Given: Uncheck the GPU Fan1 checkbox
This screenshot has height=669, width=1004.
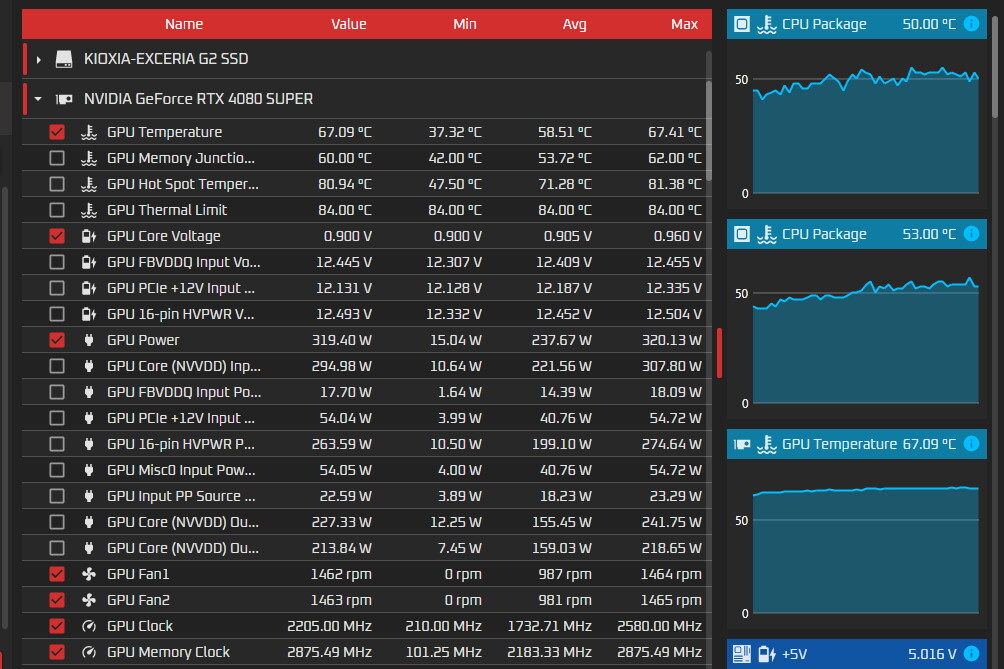Looking at the screenshot, I should coord(57,574).
